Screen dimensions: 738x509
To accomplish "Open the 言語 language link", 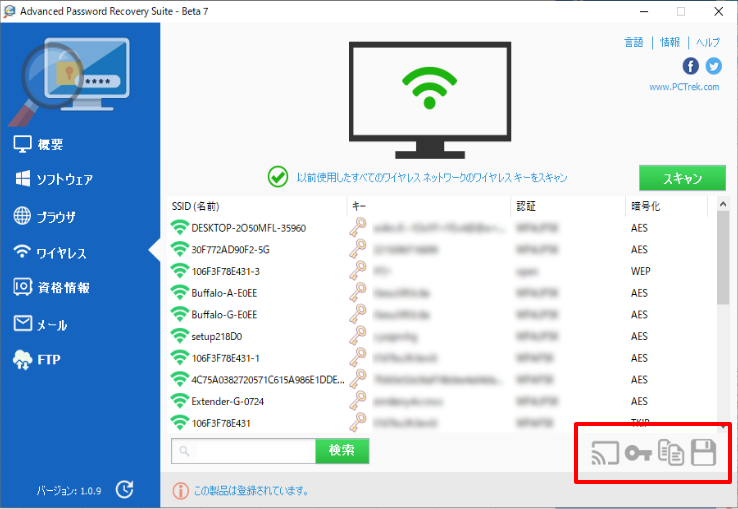I will tap(634, 42).
